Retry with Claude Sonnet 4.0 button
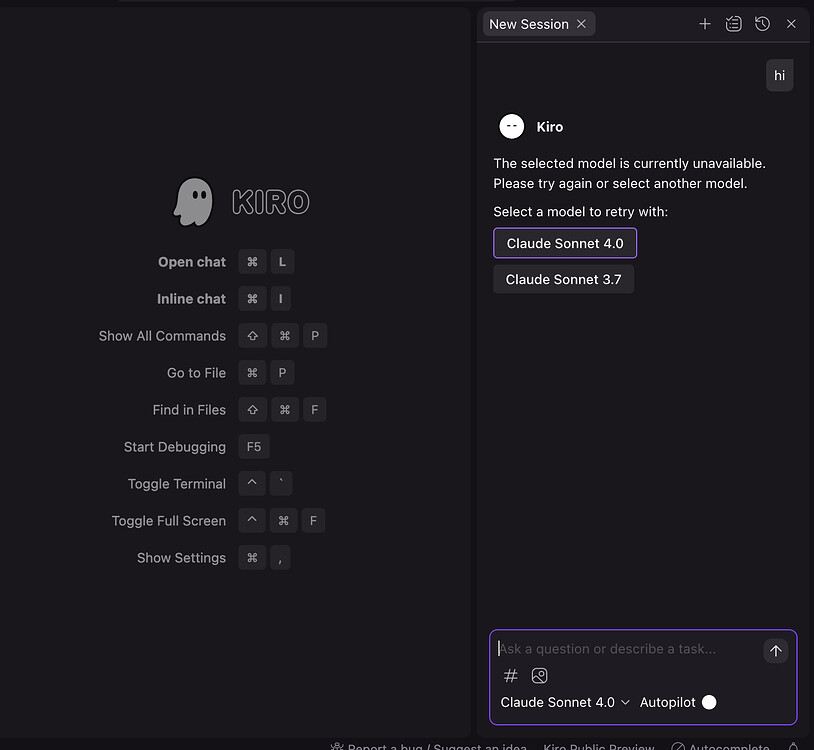The height and width of the screenshot is (750, 814). click(565, 243)
